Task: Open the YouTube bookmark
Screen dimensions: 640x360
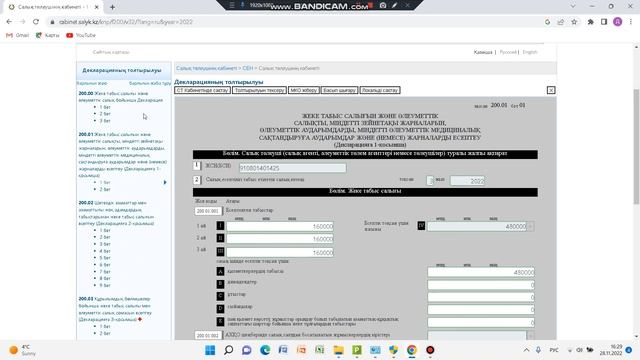Action: [x=81, y=36]
